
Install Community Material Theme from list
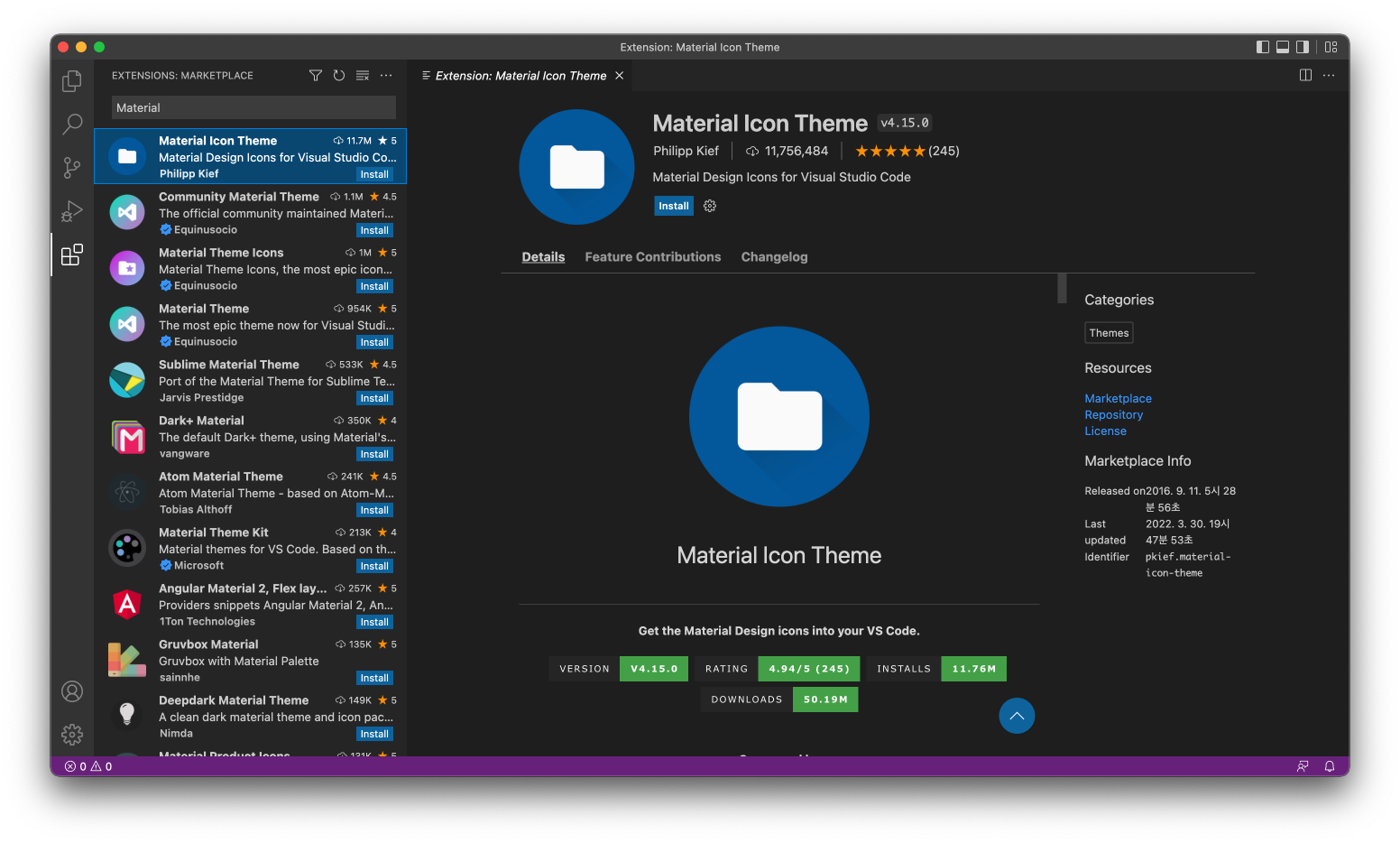pos(374,230)
